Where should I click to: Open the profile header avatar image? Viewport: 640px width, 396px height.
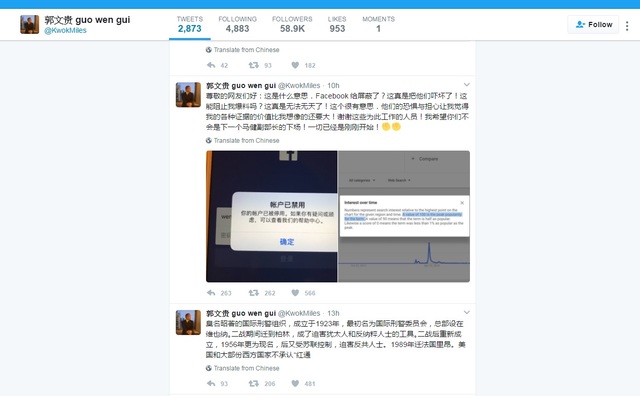(x=29, y=24)
